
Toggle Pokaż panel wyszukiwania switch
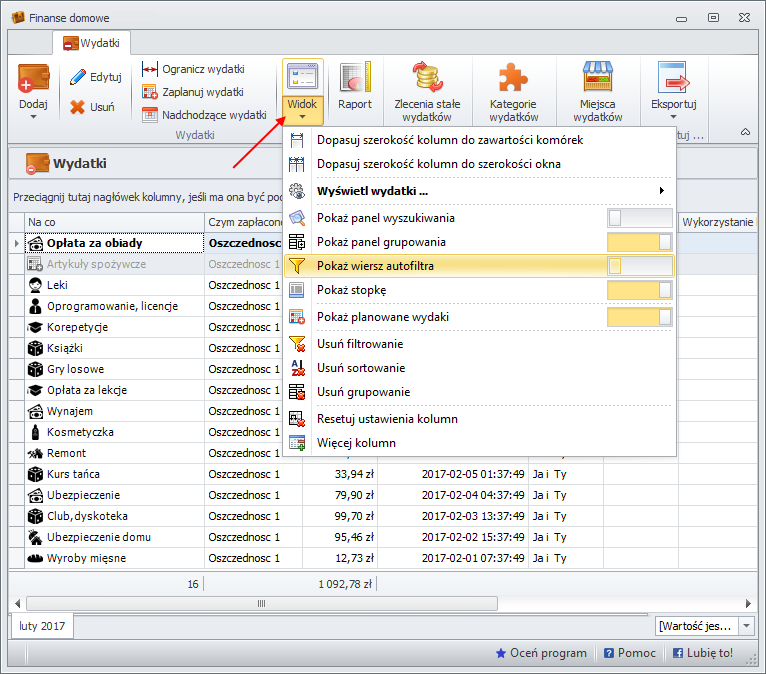coord(640,218)
